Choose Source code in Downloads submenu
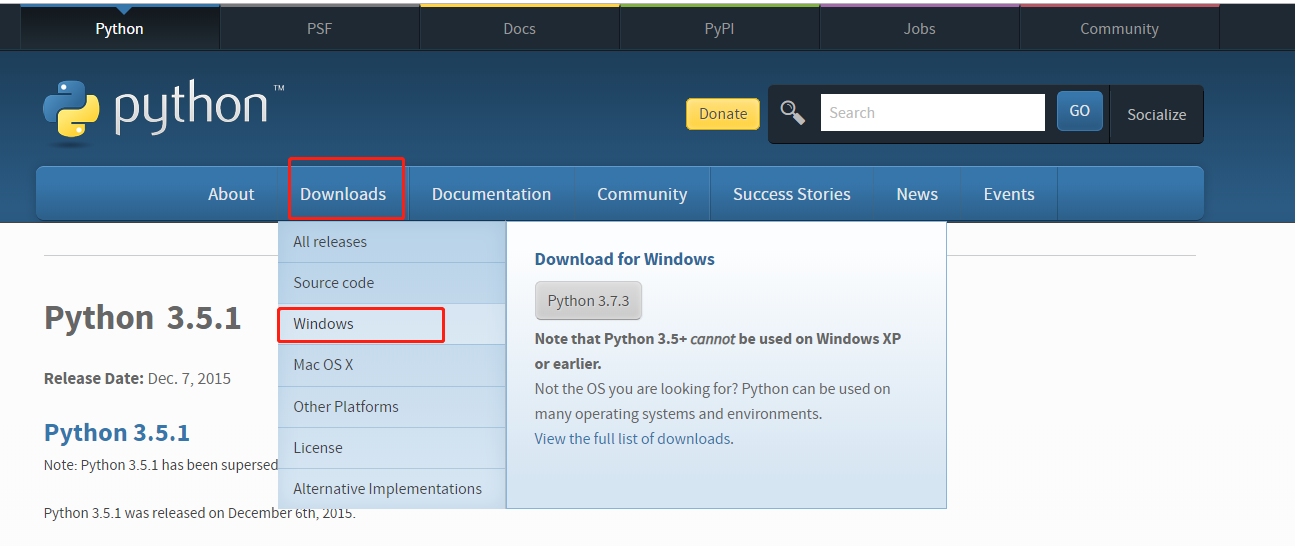 (392, 283)
